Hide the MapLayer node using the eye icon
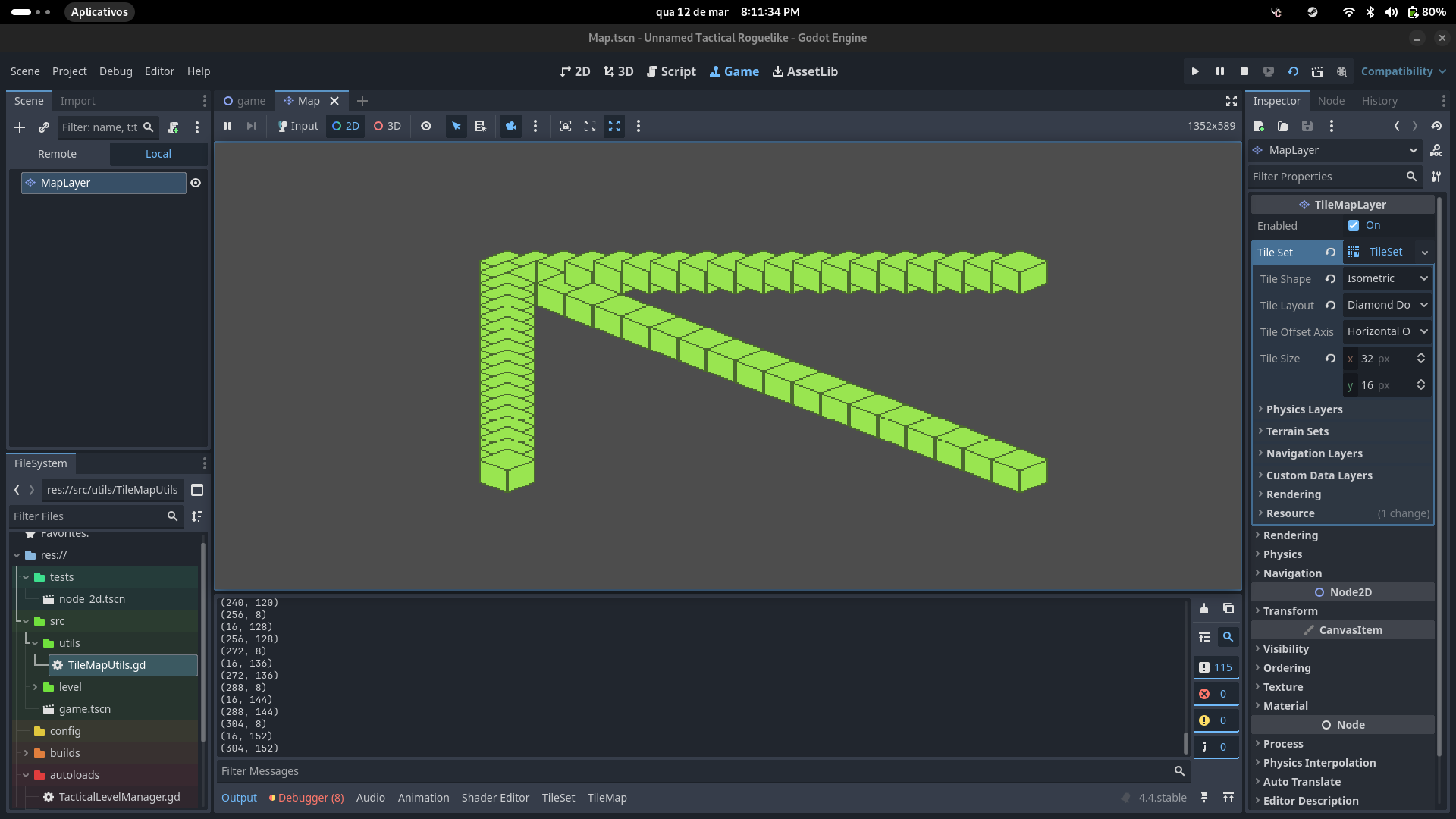The image size is (1456, 819). 196,183
